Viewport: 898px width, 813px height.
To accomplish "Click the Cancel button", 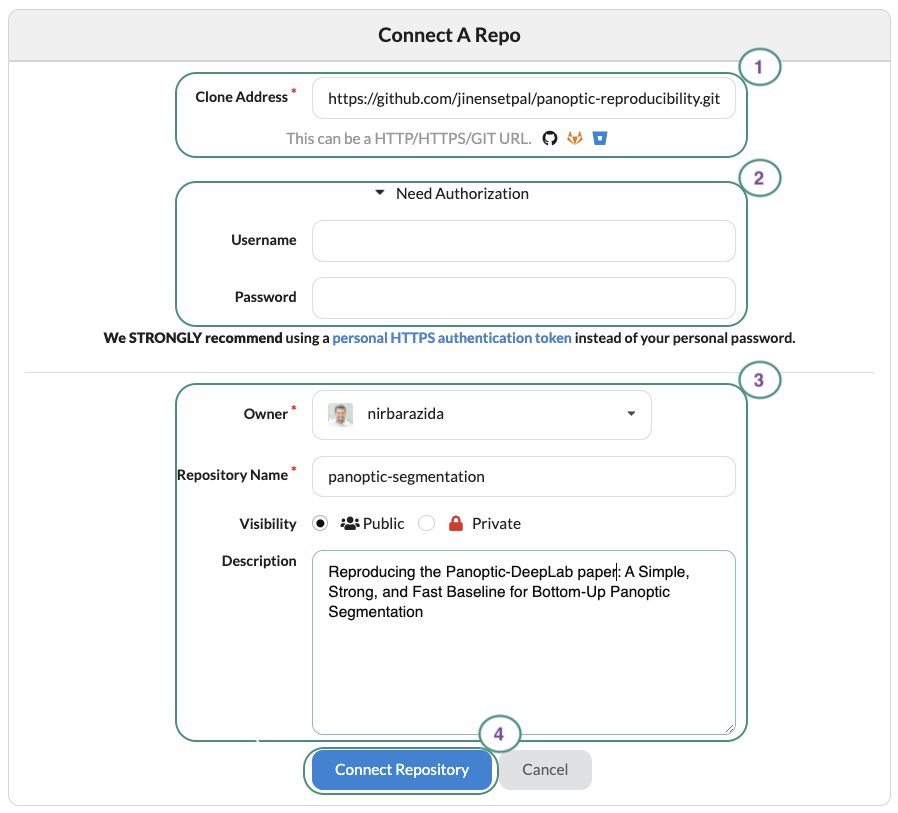I will tap(545, 770).
